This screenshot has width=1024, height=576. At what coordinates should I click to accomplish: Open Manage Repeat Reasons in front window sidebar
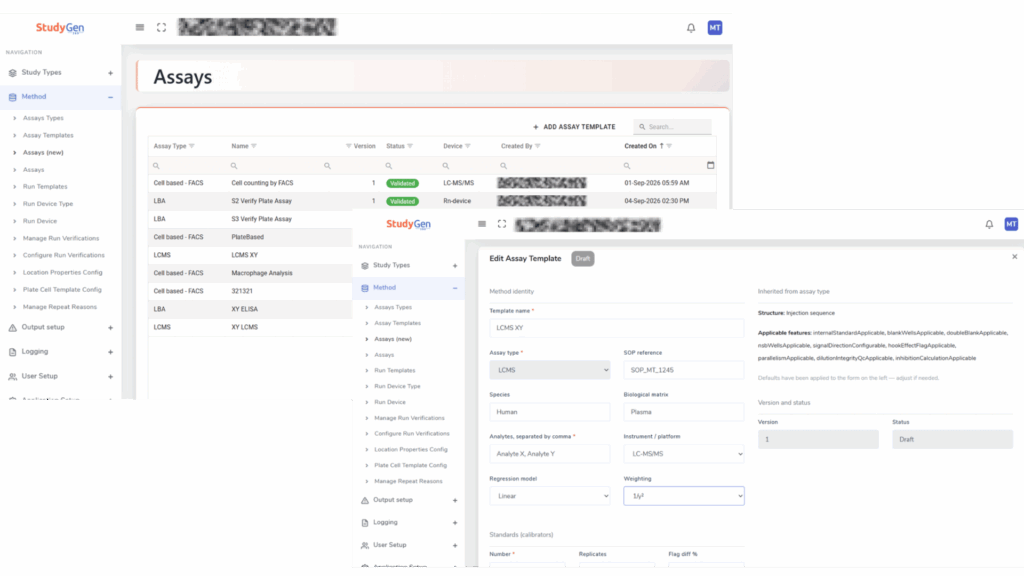tap(408, 481)
